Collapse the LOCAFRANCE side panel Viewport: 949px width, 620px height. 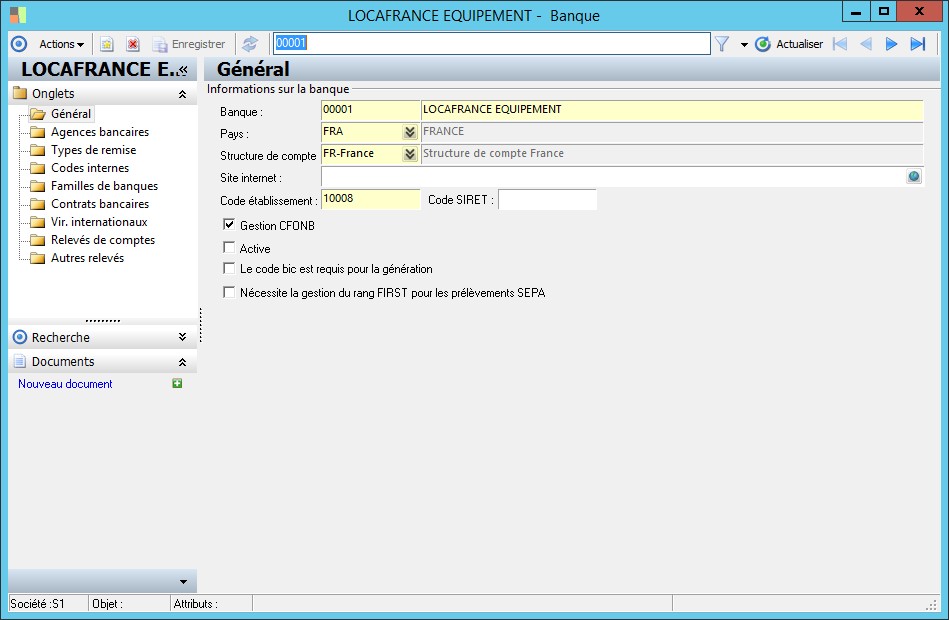point(183,70)
